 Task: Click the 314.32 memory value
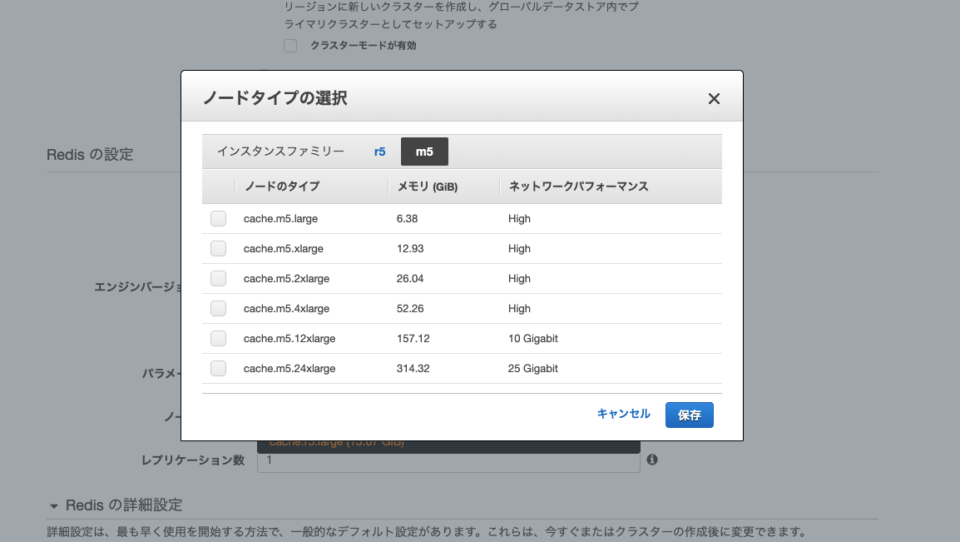coord(413,369)
